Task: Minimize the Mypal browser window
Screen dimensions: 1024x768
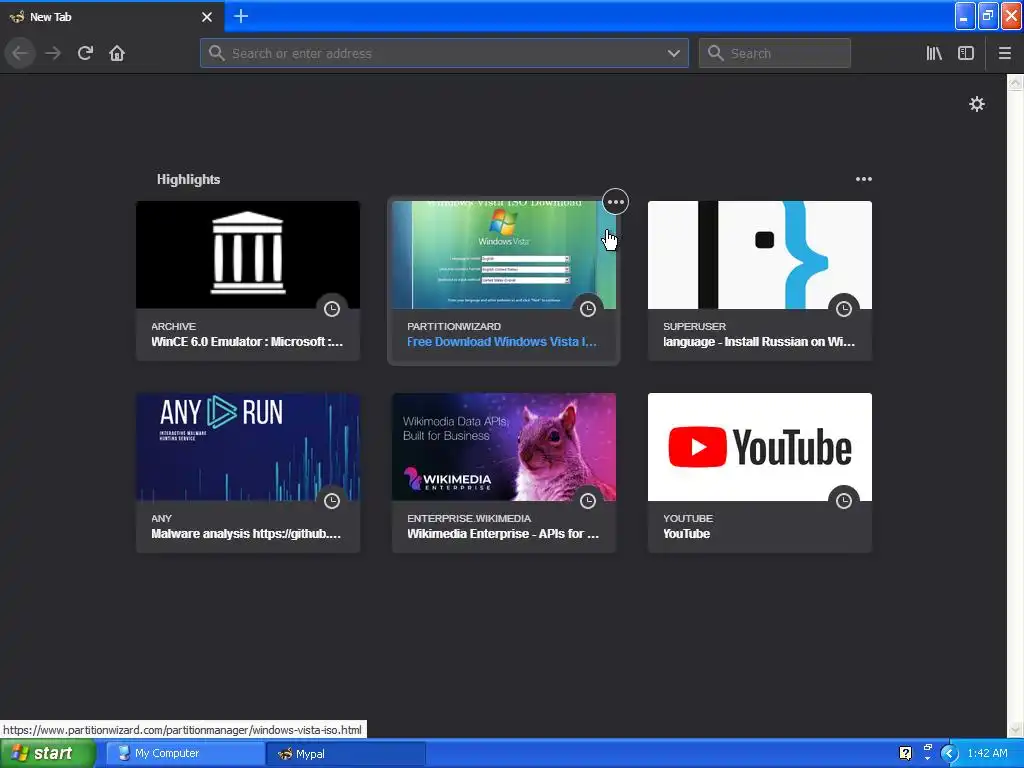Action: point(965,16)
